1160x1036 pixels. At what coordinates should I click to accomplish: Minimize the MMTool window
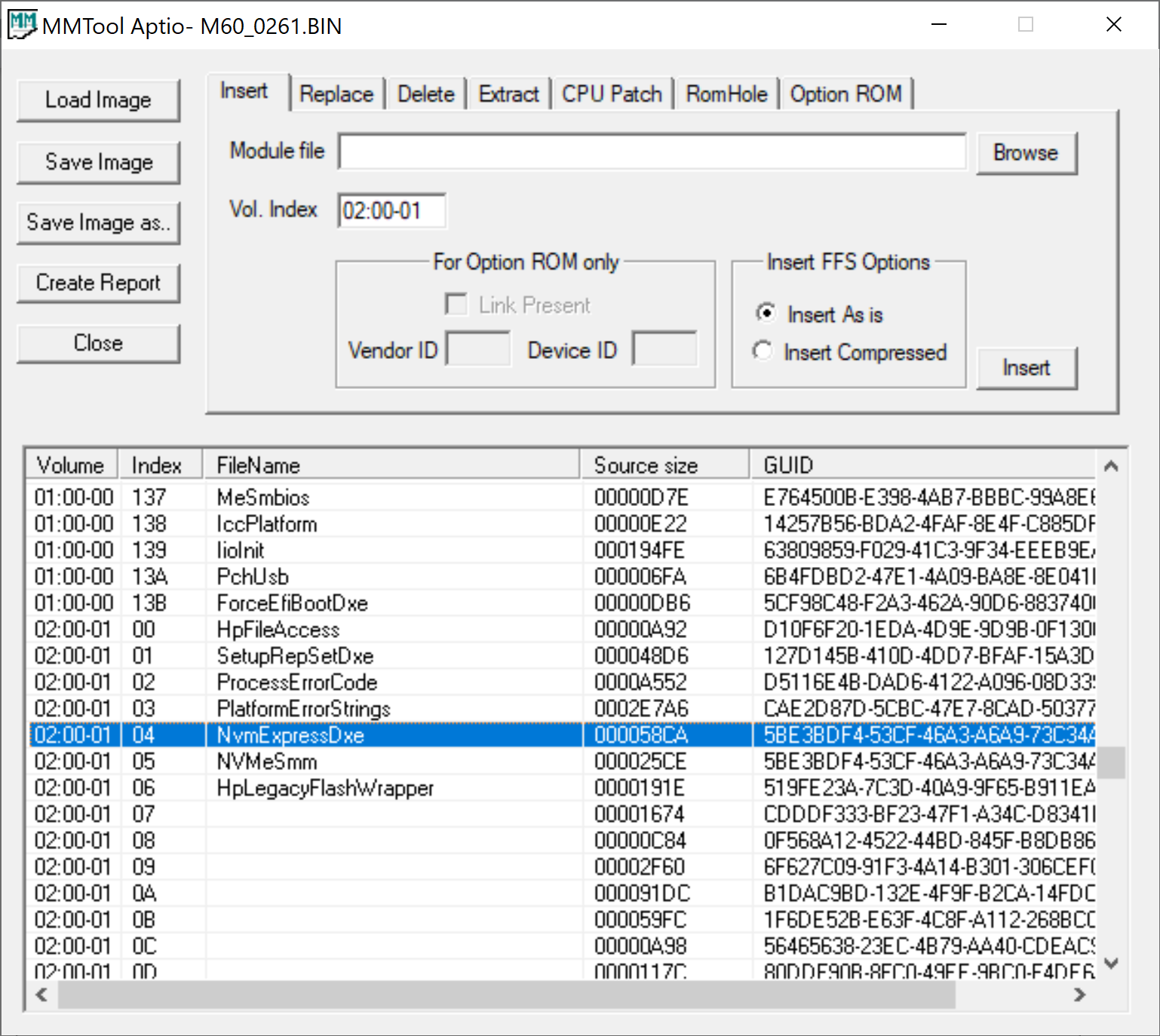tap(939, 25)
